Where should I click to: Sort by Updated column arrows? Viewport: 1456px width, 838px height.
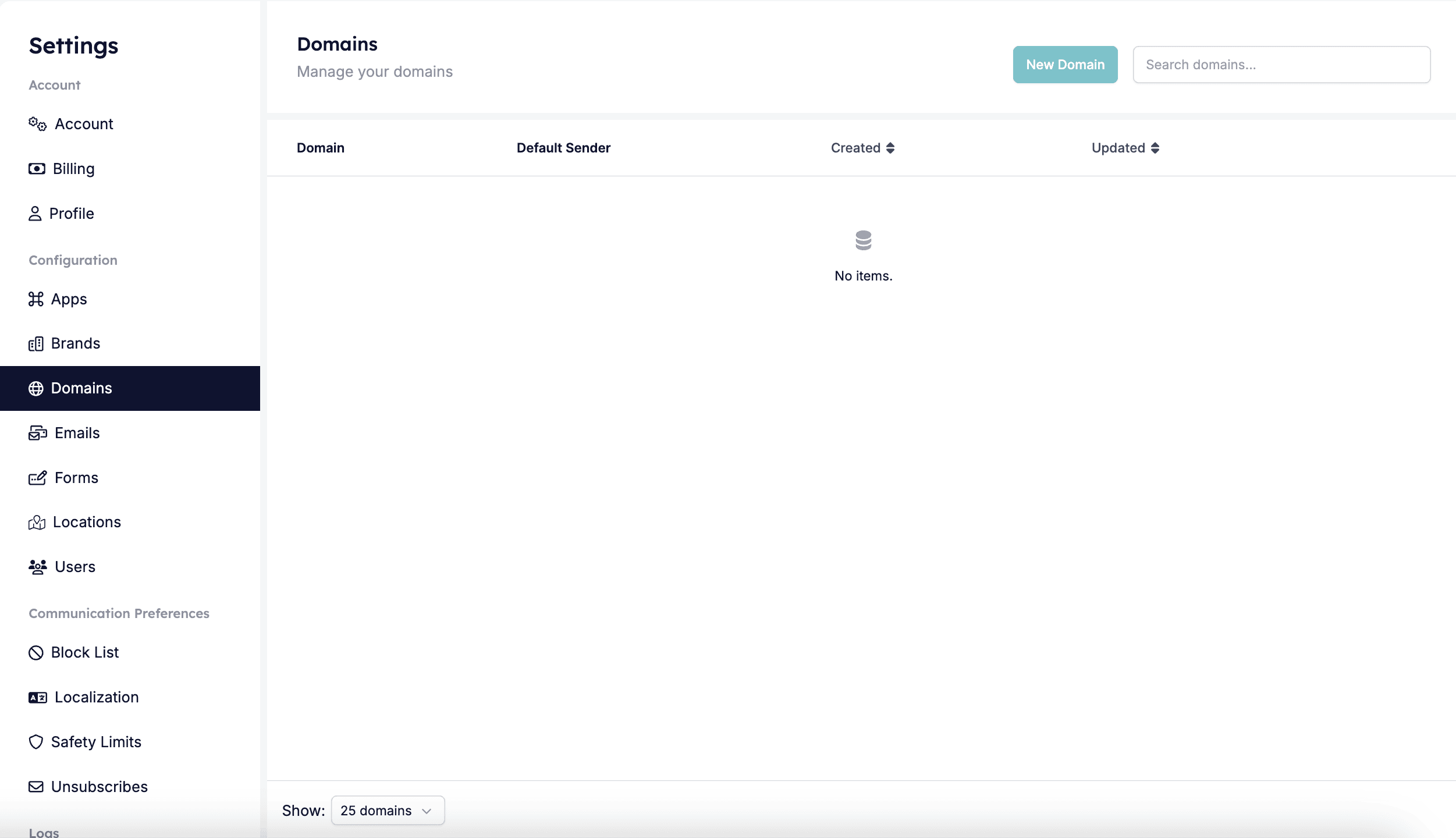1155,148
